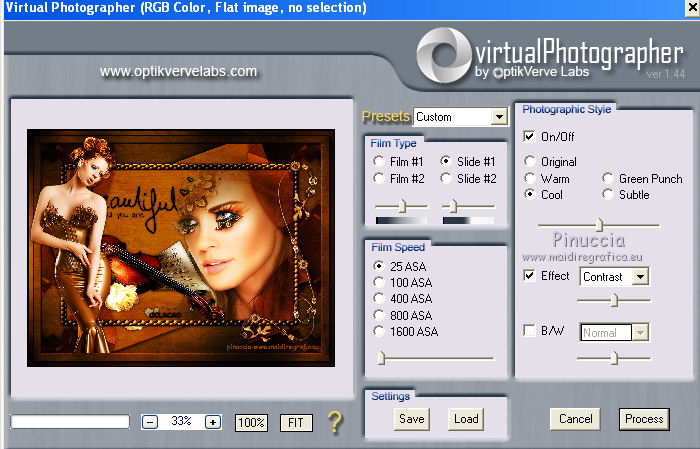Click the Save settings button
This screenshot has width=700, height=449.
(412, 419)
